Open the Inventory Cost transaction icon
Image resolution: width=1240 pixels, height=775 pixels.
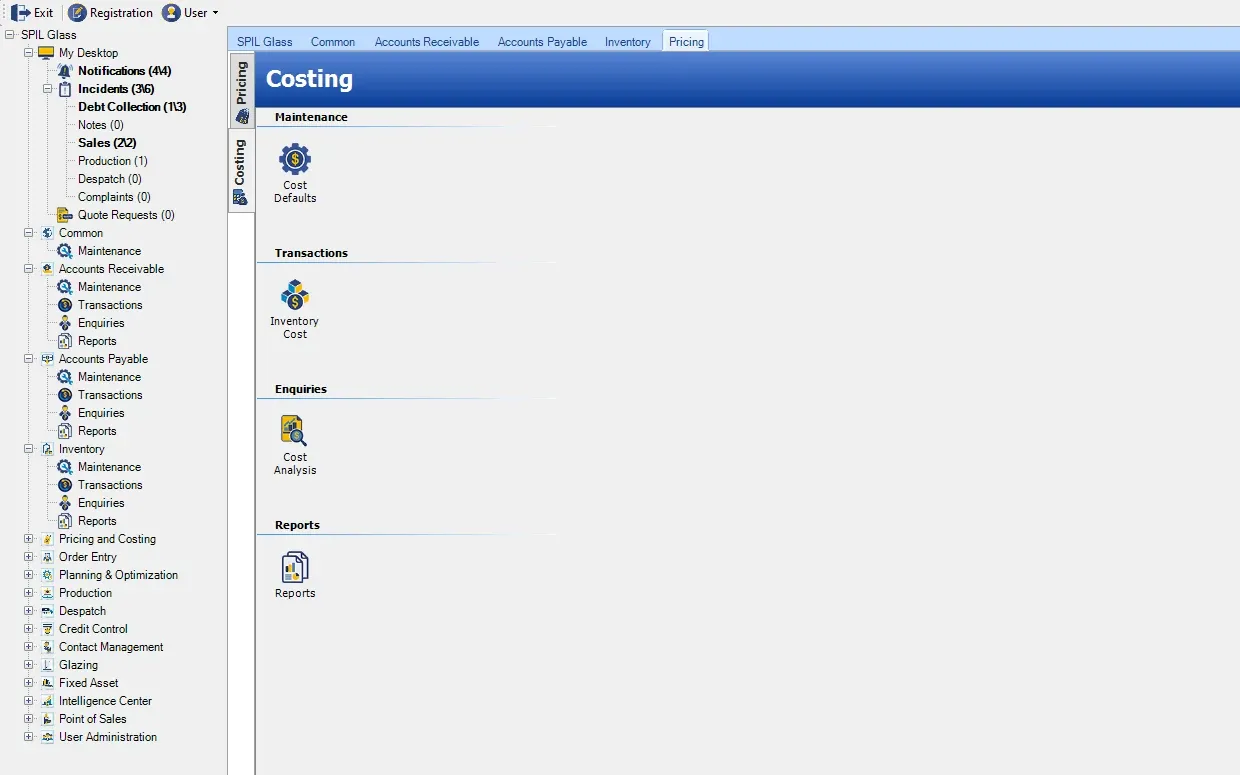(x=295, y=295)
